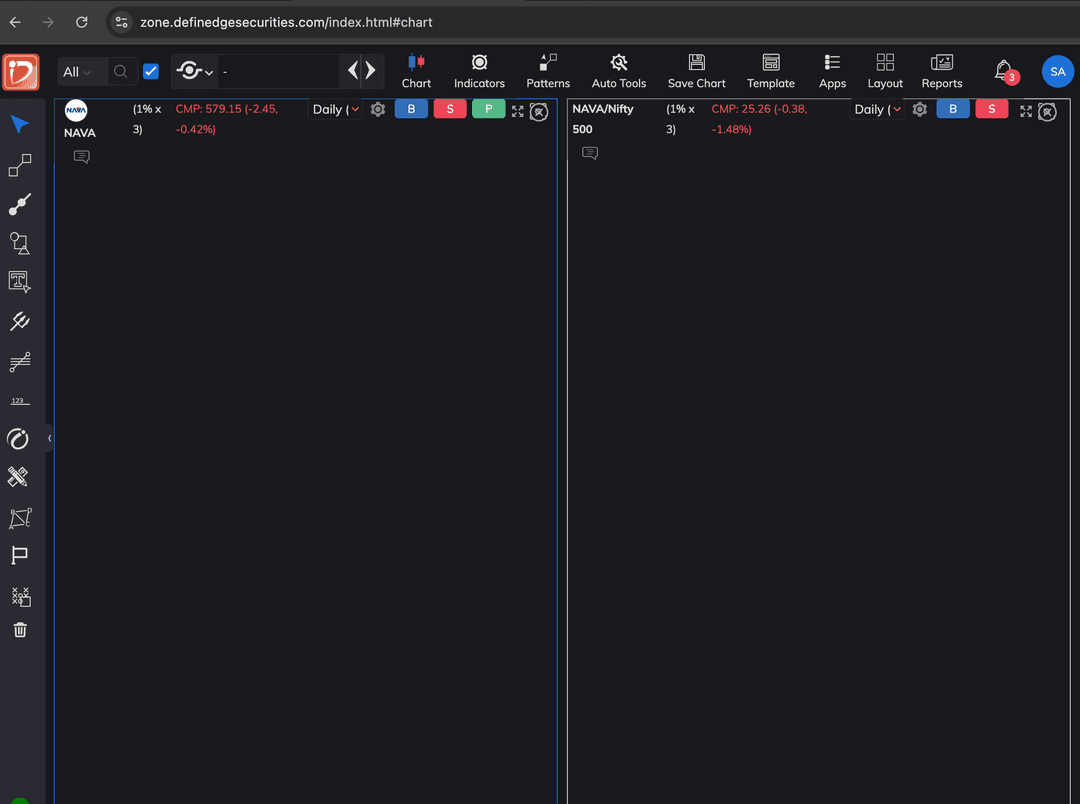This screenshot has width=1080, height=804.
Task: Open comment note on NAVA/Nifty 500 chart
Action: (590, 153)
